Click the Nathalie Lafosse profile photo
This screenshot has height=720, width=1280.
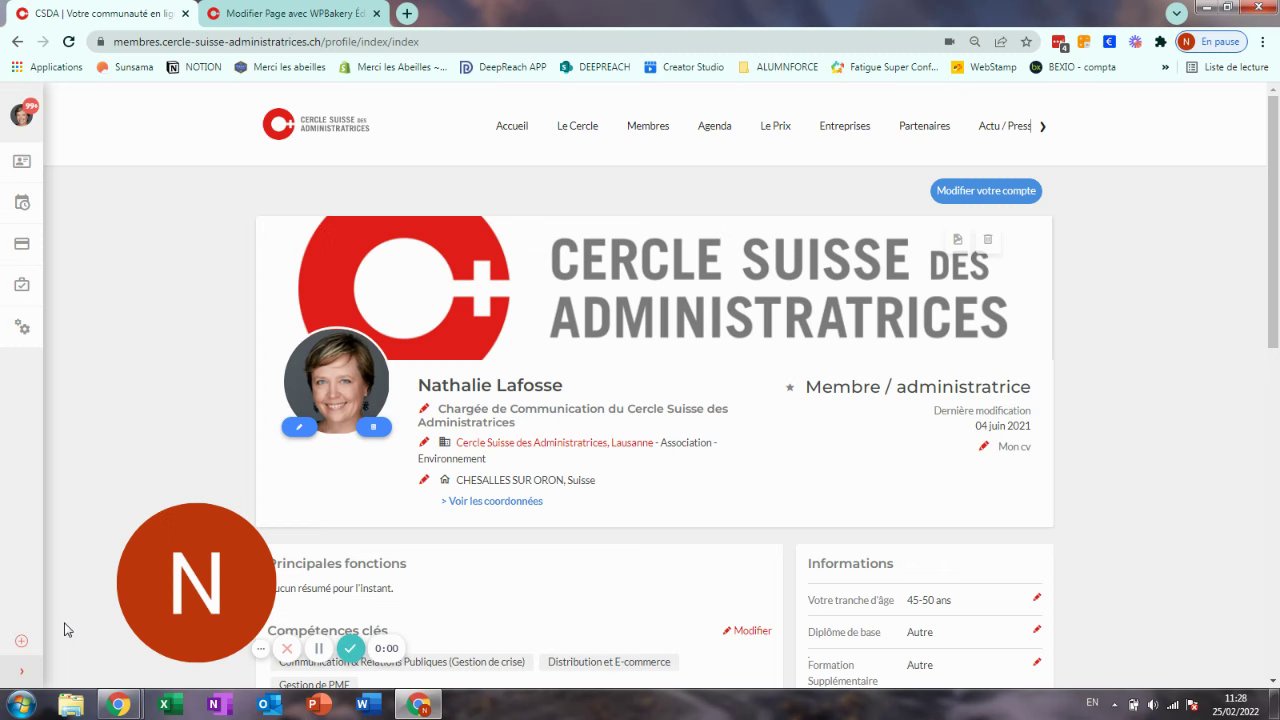coord(337,380)
